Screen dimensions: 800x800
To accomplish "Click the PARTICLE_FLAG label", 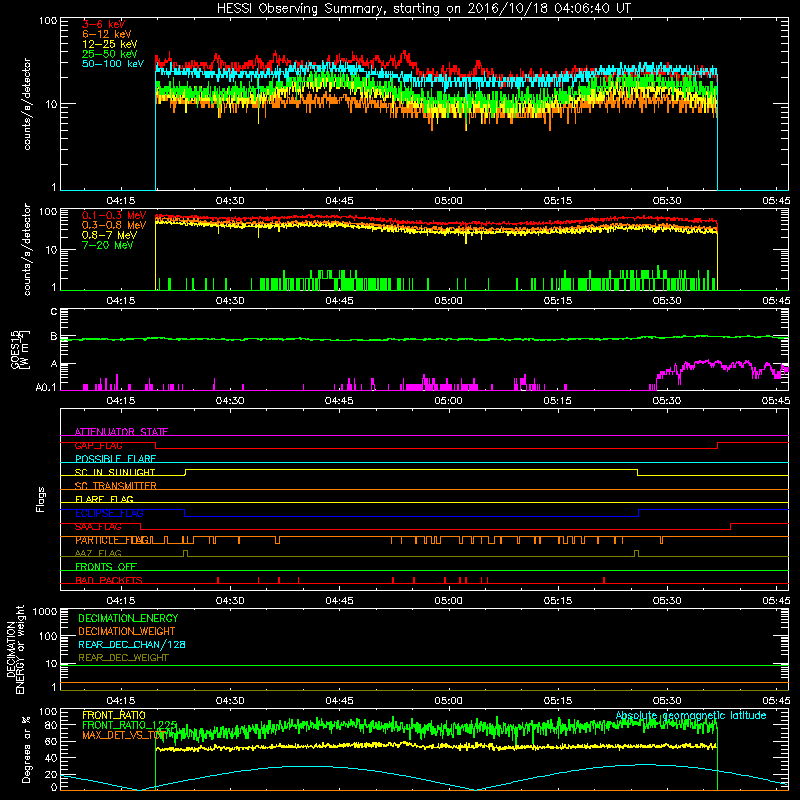I will pos(113,540).
